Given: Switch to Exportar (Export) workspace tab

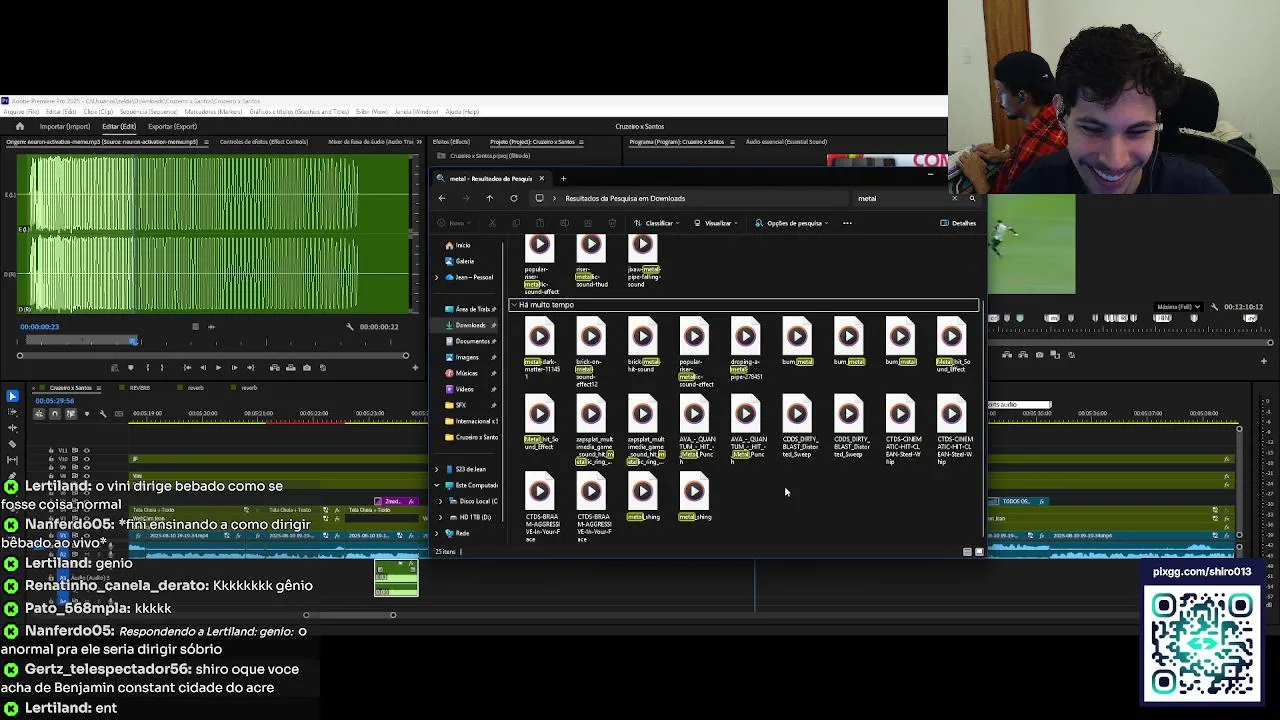Looking at the screenshot, I should tap(172, 126).
